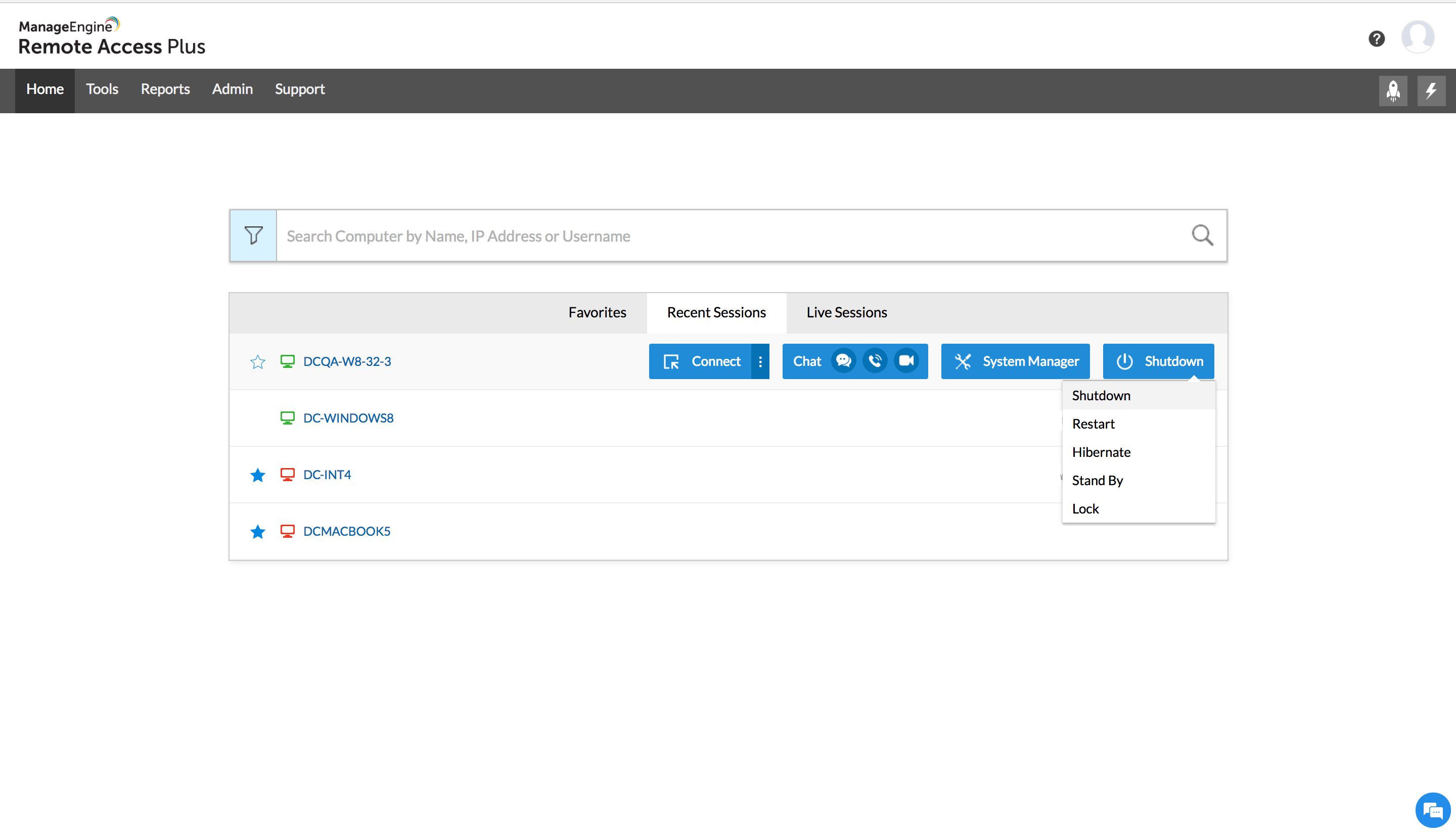Click the rocket icon in navbar
Viewport: 1456px width, 837px height.
click(x=1393, y=90)
